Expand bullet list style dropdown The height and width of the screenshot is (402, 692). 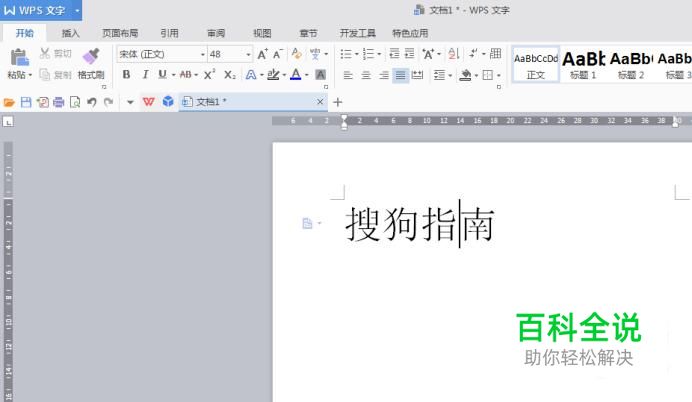pos(357,54)
